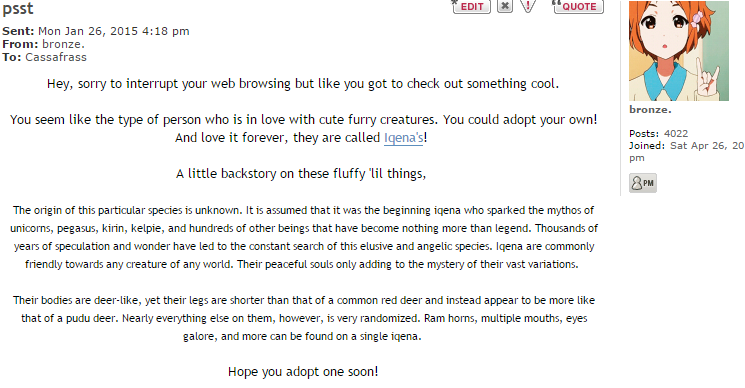
Task: Select recipient Cassafrass in To field
Action: click(x=56, y=57)
